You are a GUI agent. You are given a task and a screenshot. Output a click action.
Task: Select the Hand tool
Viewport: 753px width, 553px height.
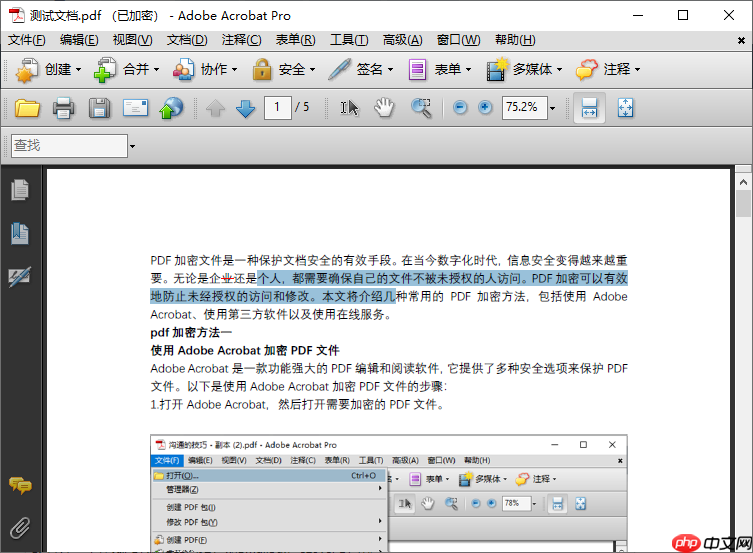pos(384,108)
